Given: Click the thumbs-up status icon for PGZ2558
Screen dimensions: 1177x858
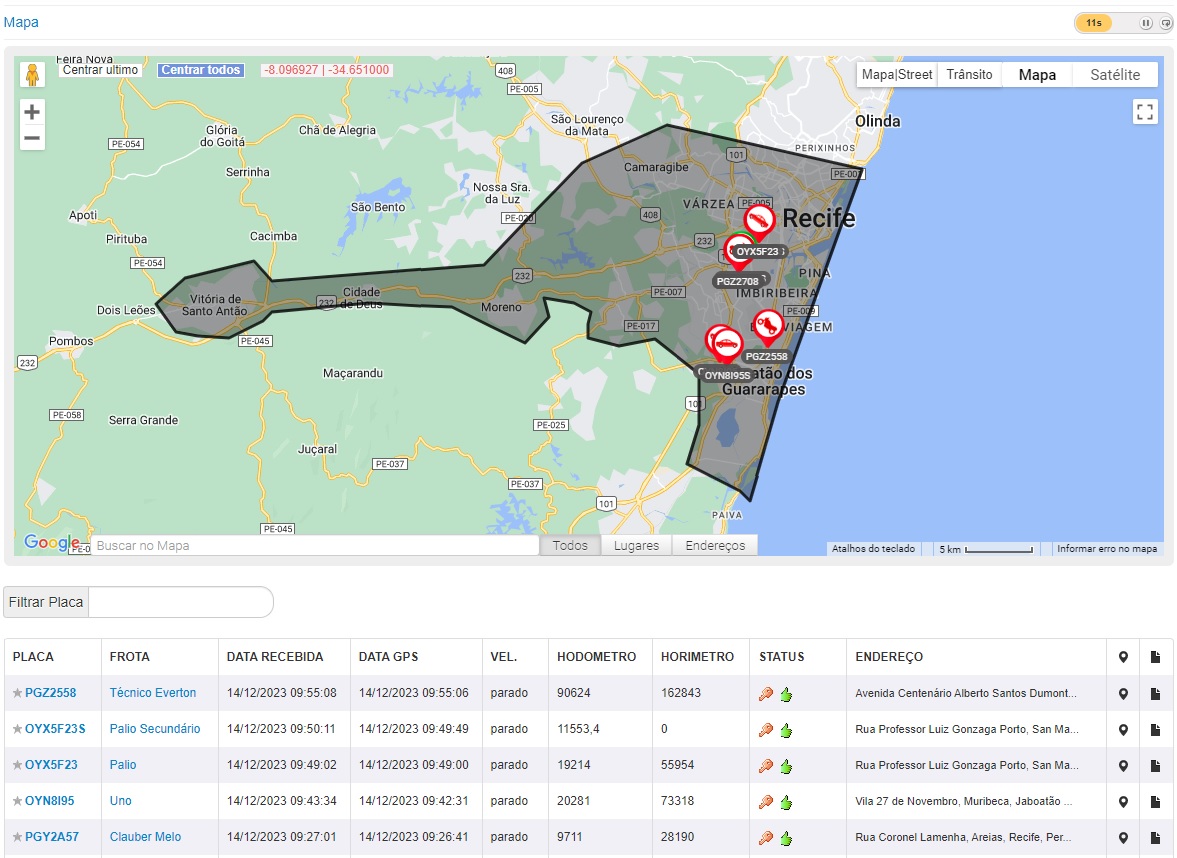Looking at the screenshot, I should [786, 694].
